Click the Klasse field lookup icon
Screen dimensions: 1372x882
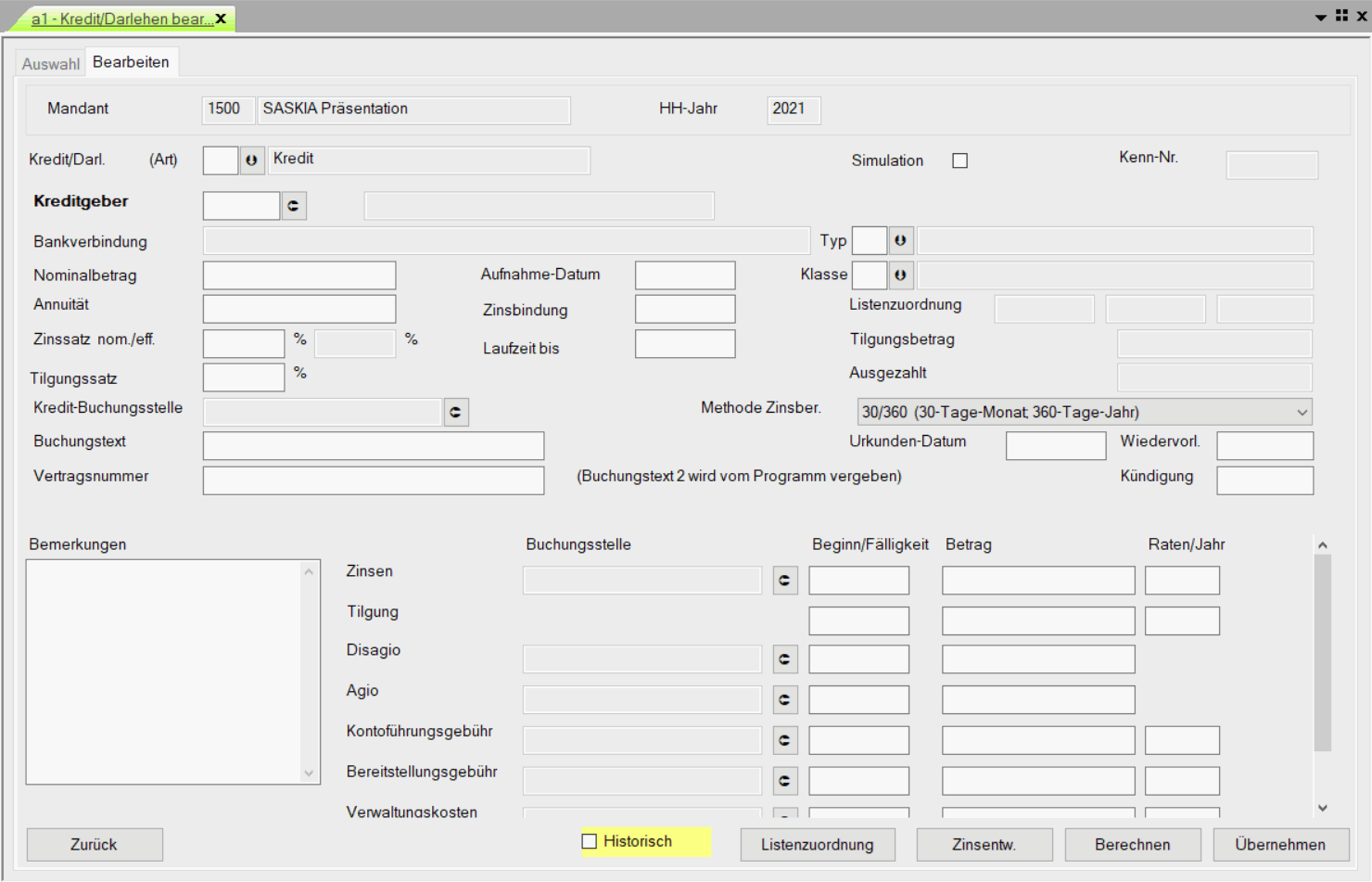pos(900,275)
